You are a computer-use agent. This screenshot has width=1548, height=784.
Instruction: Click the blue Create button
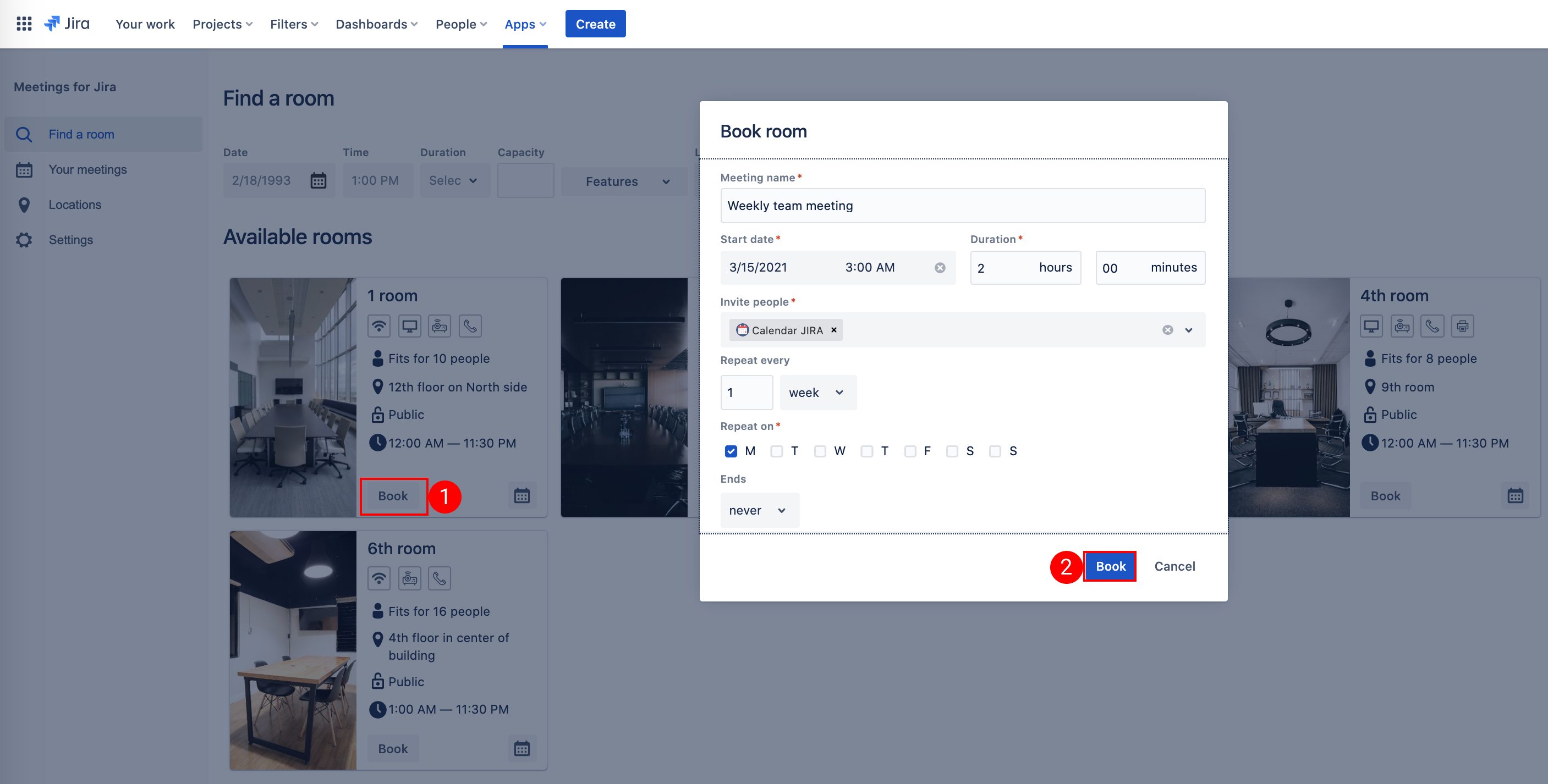pos(596,24)
